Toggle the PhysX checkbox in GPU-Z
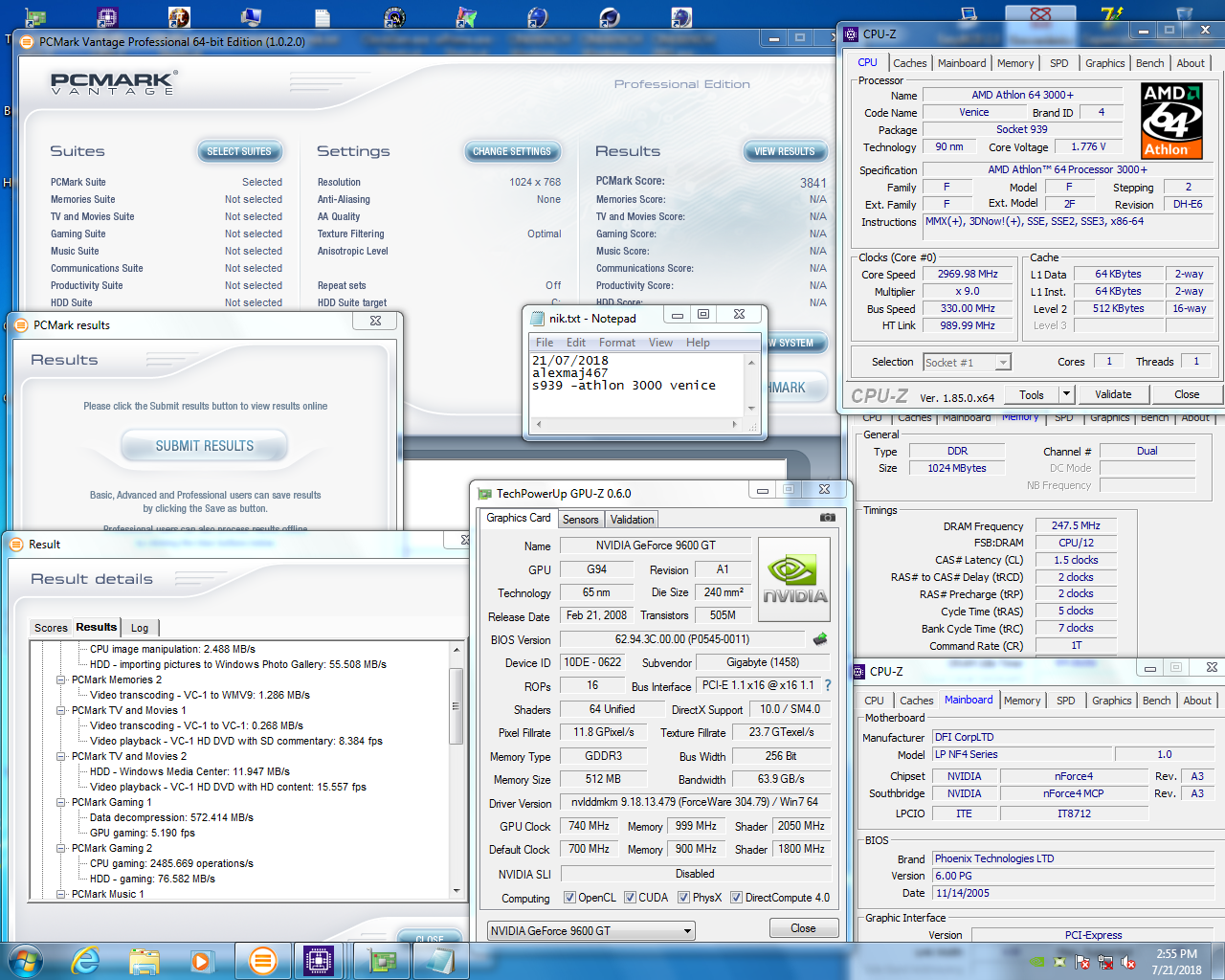 684,898
